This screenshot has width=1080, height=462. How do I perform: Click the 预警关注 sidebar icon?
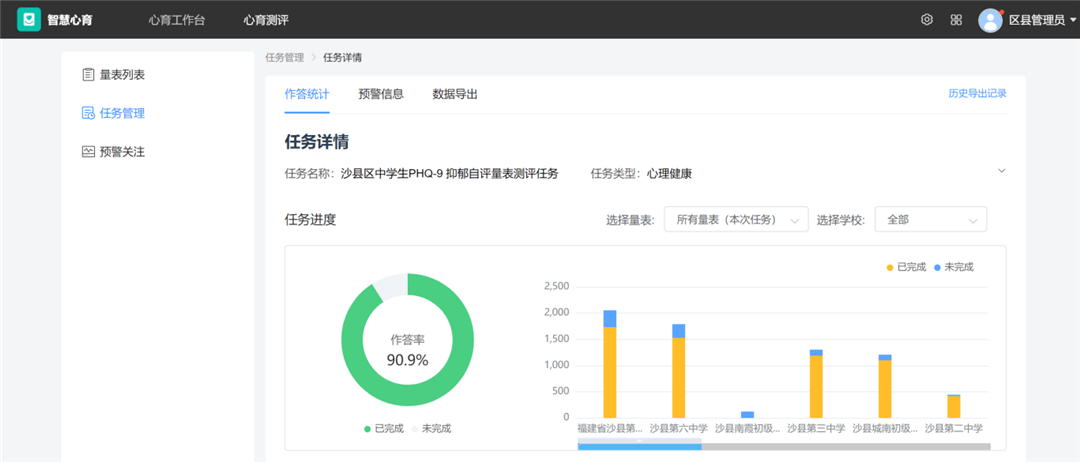[88, 152]
